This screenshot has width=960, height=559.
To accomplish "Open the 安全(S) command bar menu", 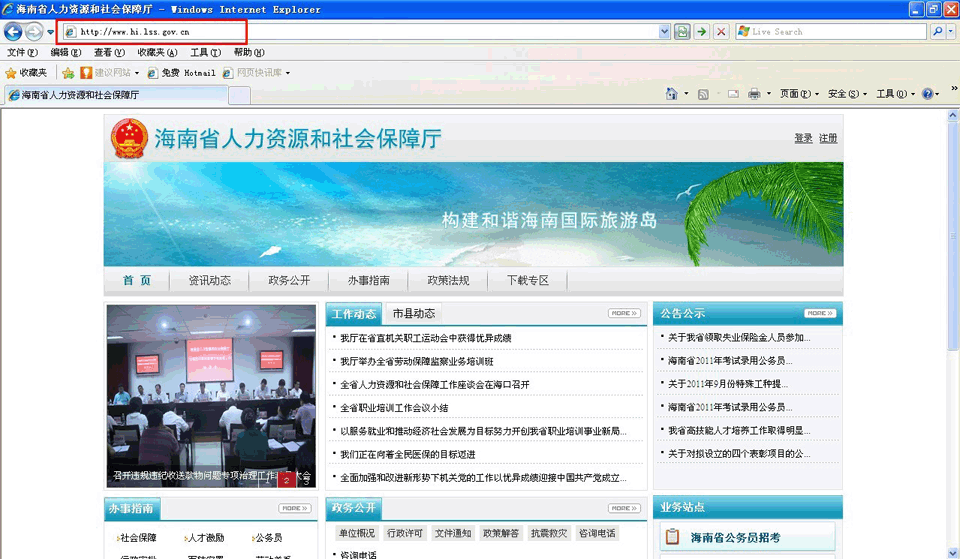I will pos(847,94).
